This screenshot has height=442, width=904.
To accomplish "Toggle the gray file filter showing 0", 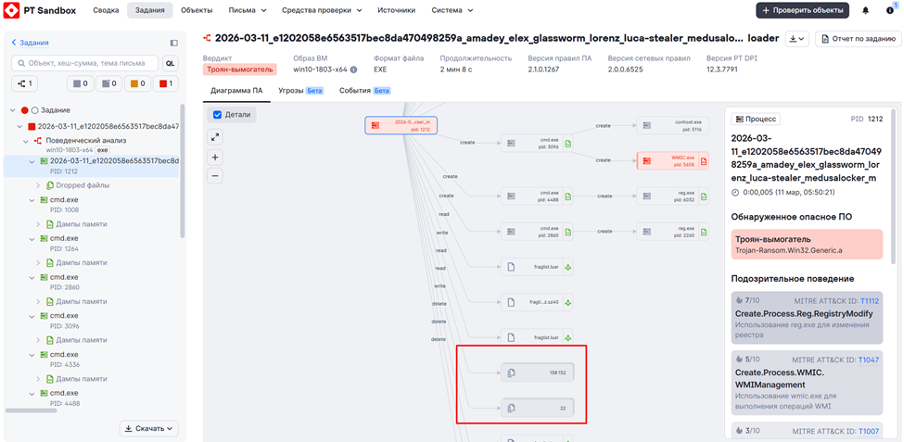I will [x=108, y=84].
